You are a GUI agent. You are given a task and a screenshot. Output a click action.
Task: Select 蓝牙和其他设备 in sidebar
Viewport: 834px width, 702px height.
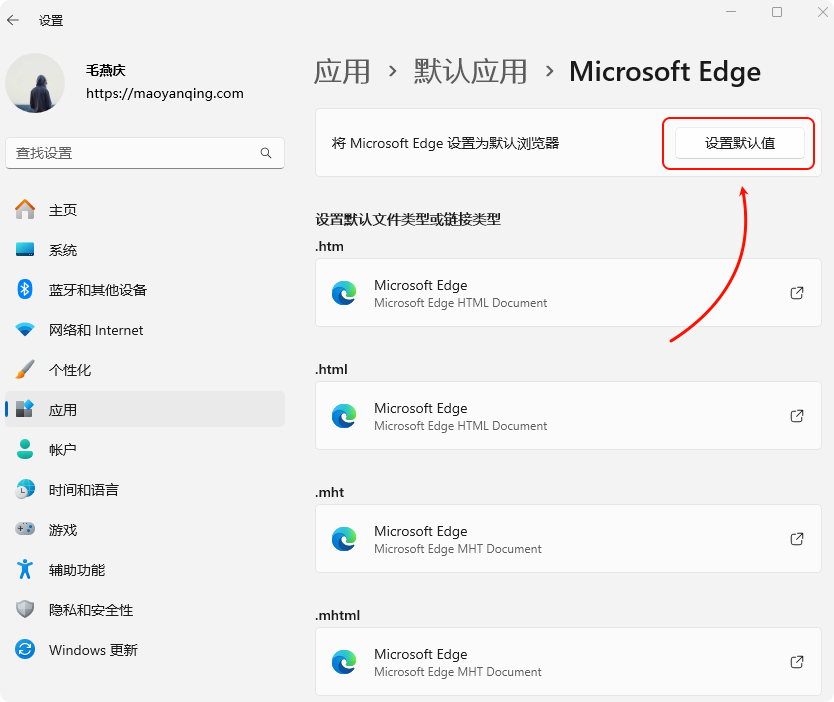click(97, 290)
